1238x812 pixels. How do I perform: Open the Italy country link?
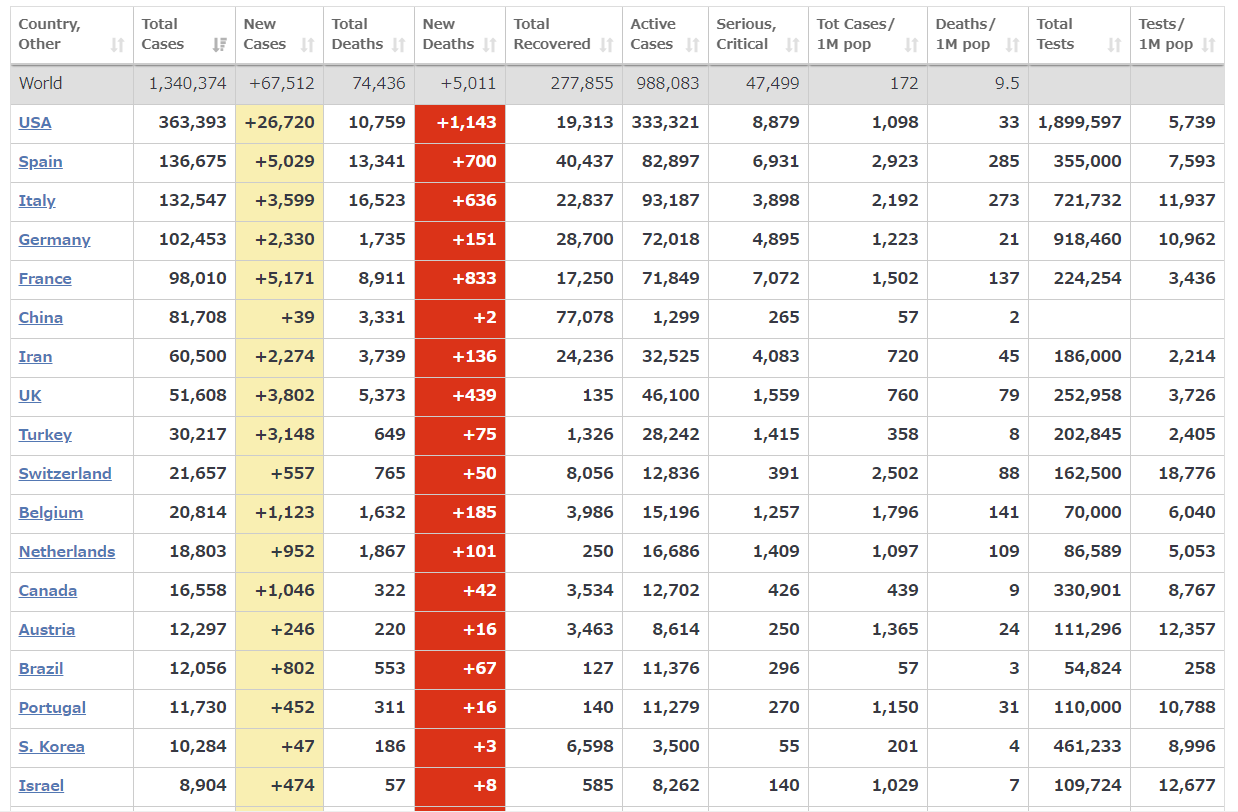pos(37,201)
